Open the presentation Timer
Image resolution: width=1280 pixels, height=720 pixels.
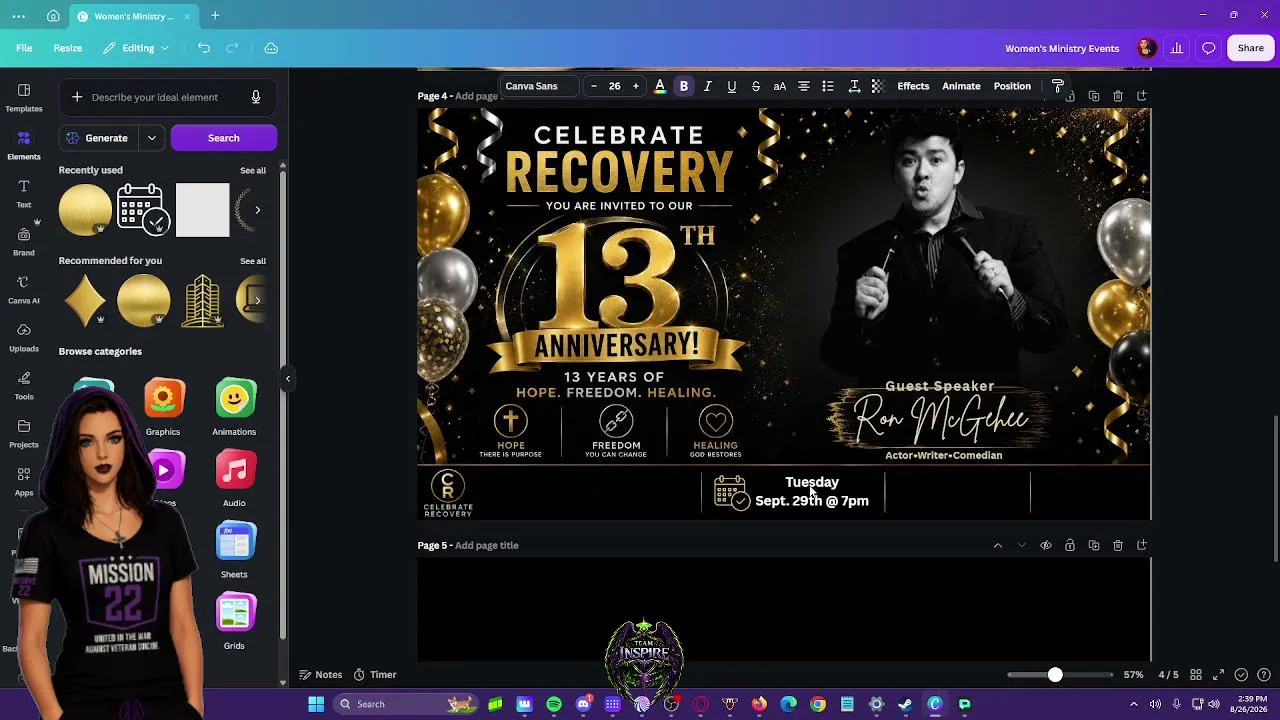(x=375, y=675)
